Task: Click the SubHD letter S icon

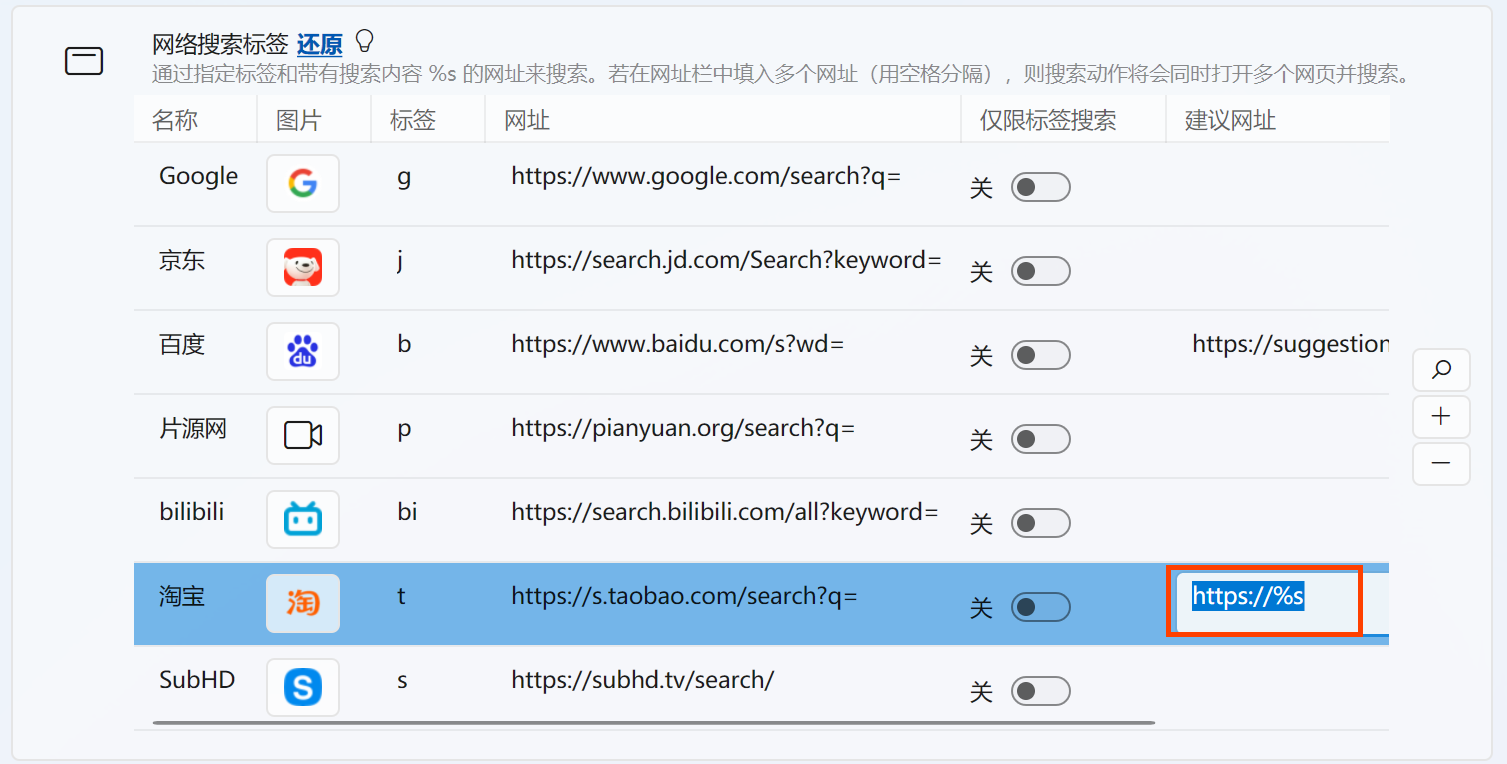Action: [302, 687]
